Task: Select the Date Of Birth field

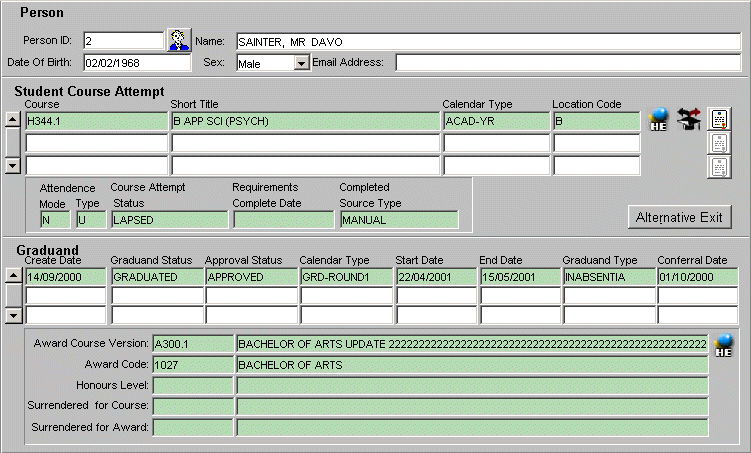Action: pos(136,63)
